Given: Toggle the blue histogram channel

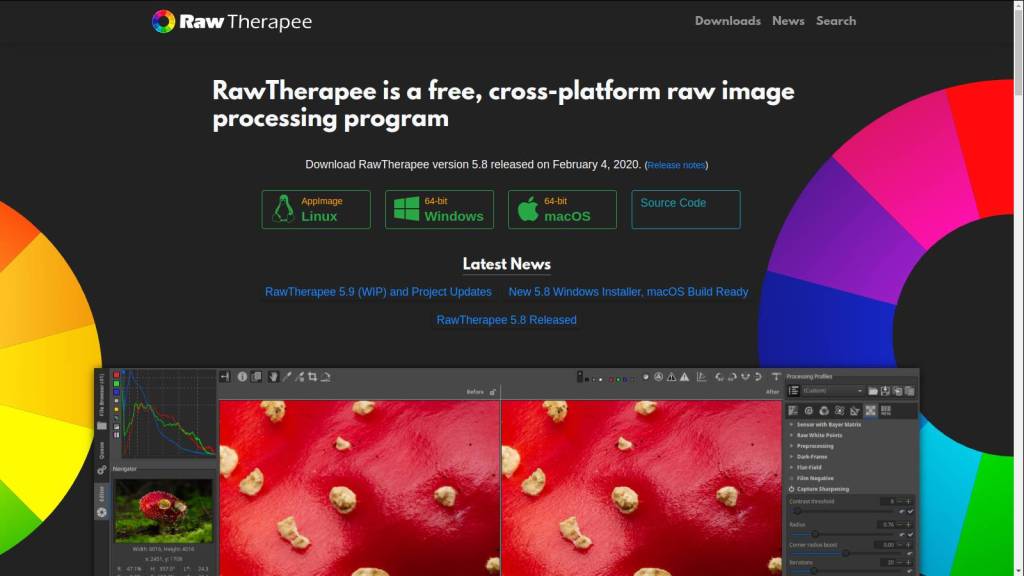Looking at the screenshot, I should (117, 392).
